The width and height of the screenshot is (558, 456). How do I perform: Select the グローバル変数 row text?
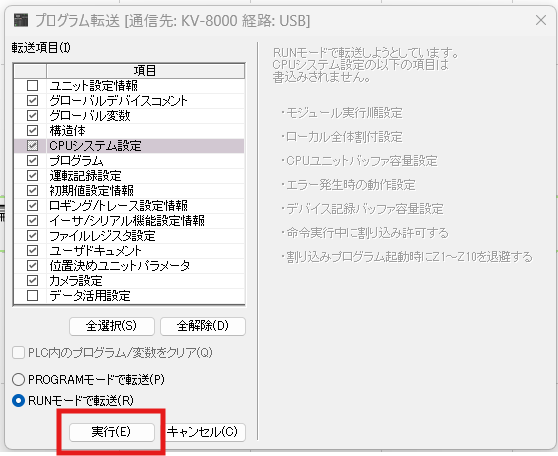[90, 116]
